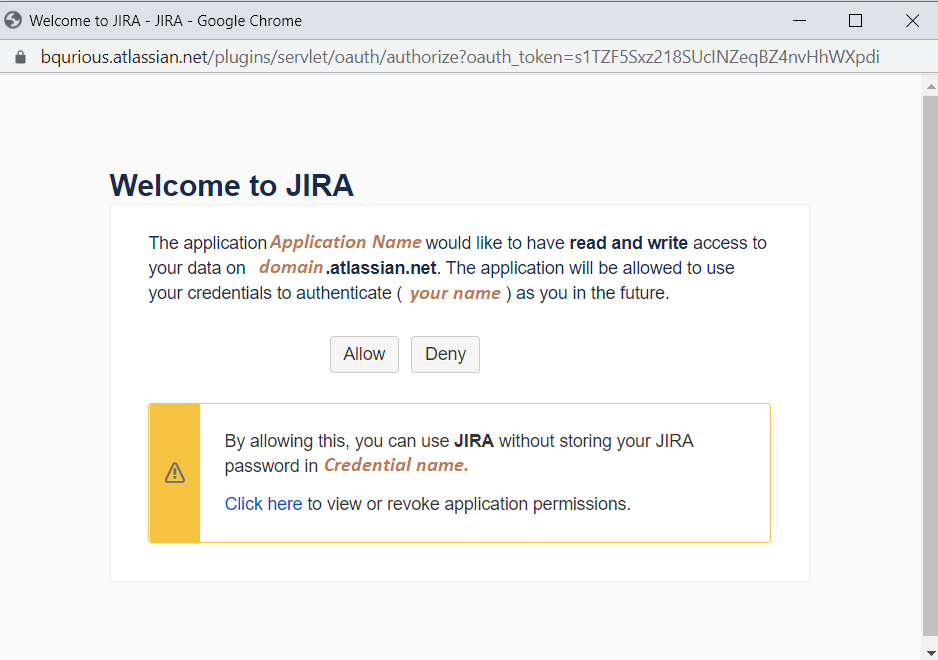This screenshot has width=938, height=660.
Task: Click the 'your name' placeholder text
Action: click(x=455, y=293)
